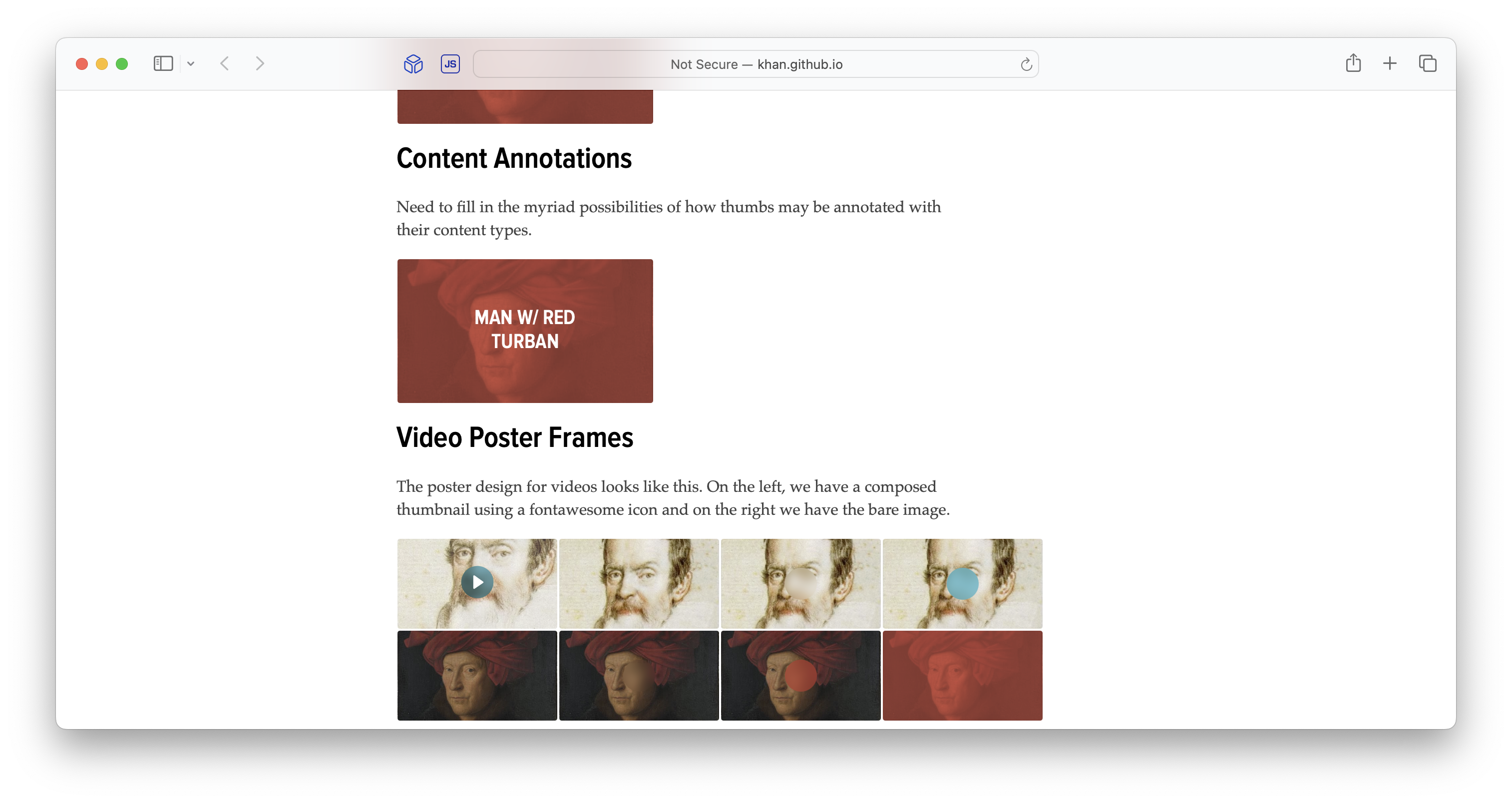The image size is (1512, 803).
Task: Click the Galileo thumbnail with beige circle
Action: pos(800,583)
